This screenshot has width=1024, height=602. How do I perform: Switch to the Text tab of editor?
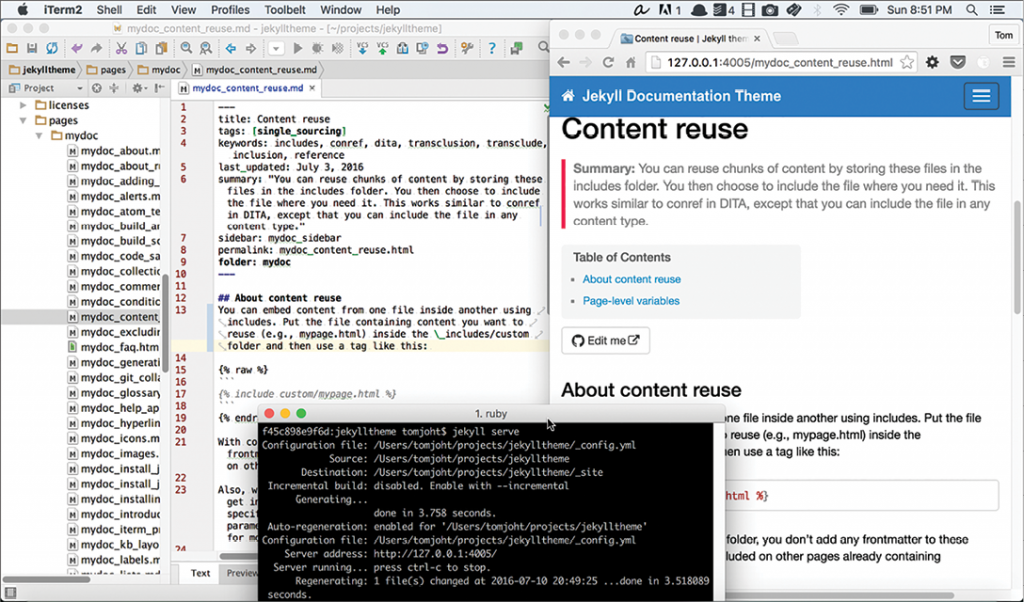pos(200,573)
